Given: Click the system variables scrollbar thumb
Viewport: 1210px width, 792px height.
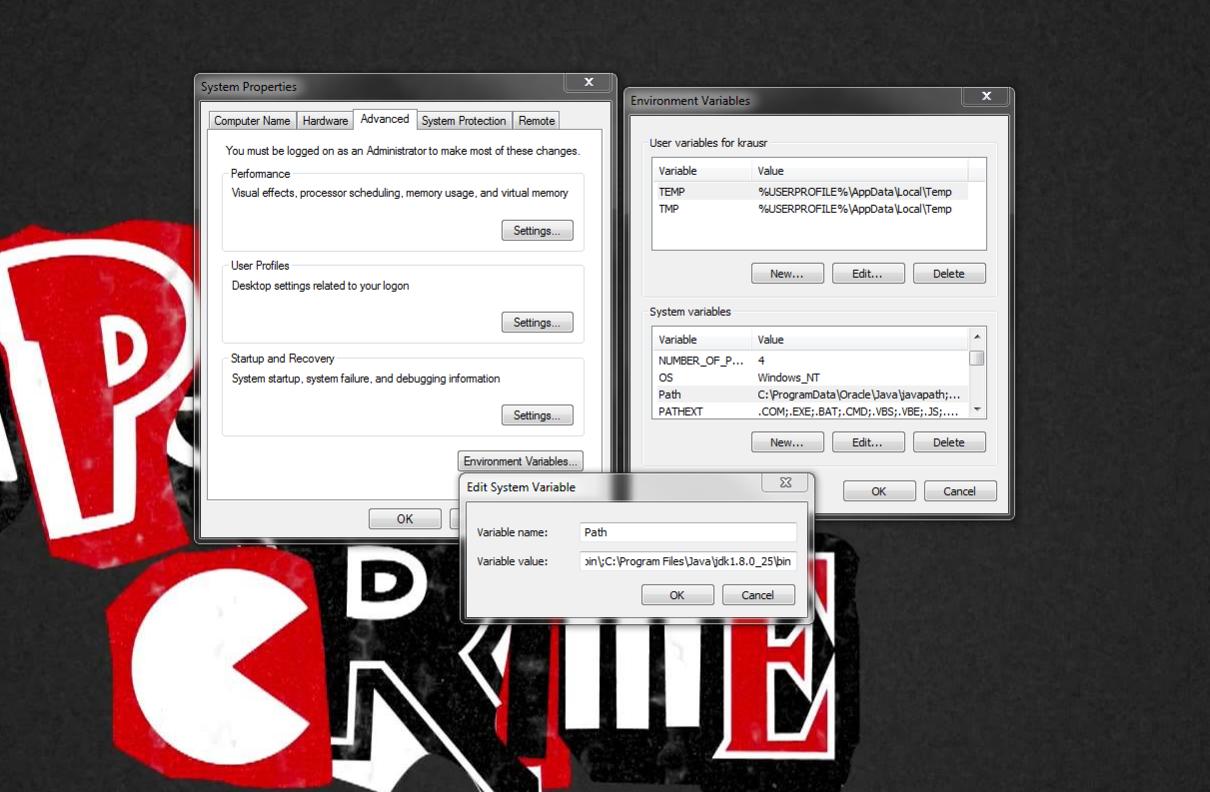Looking at the screenshot, I should pos(977,358).
